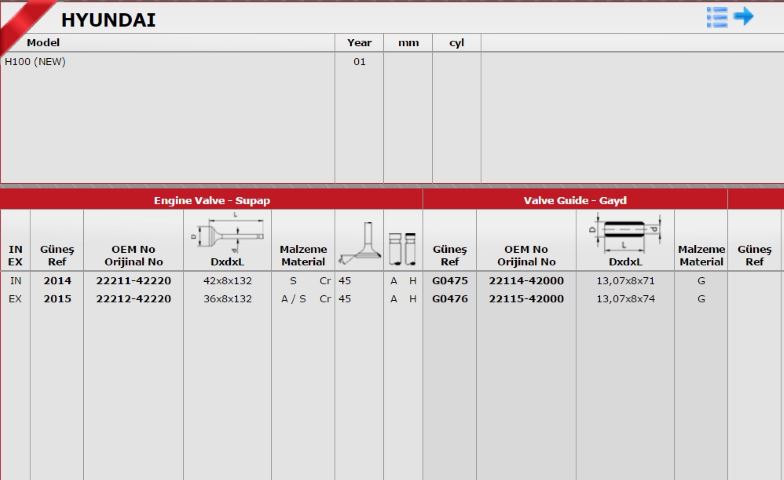Click the mm column header
The image size is (784, 480).
[408, 43]
